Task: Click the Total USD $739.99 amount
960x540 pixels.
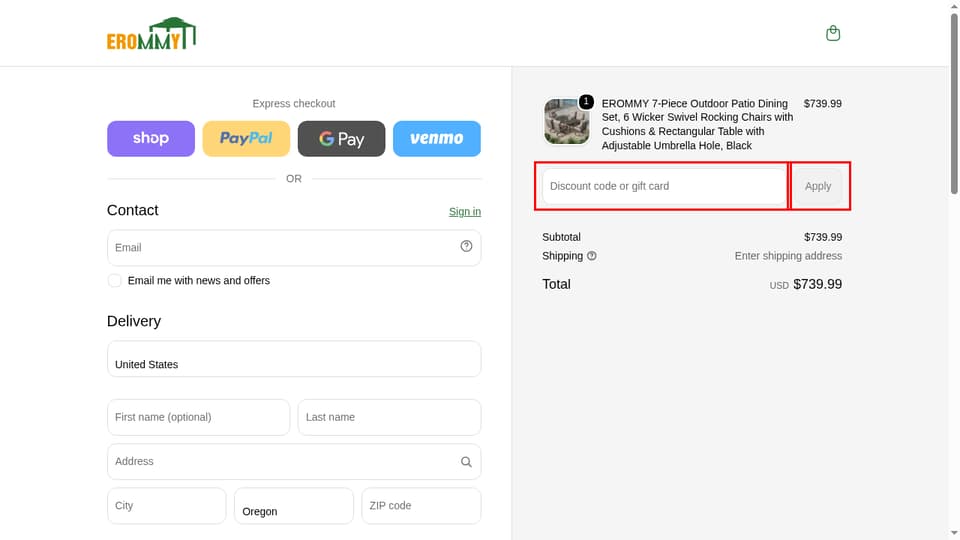Action: point(805,284)
